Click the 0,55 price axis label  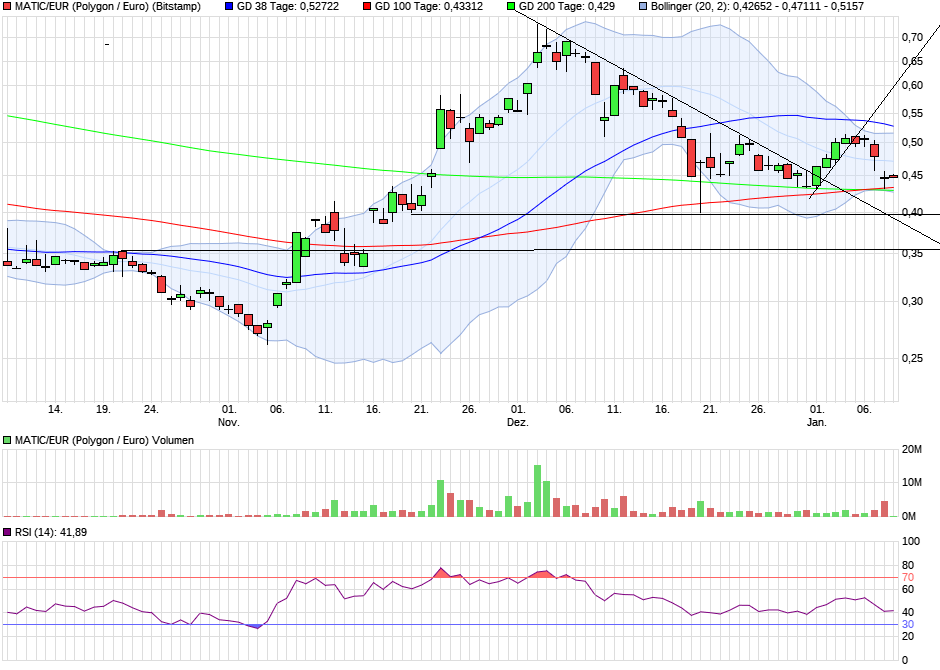click(x=912, y=113)
